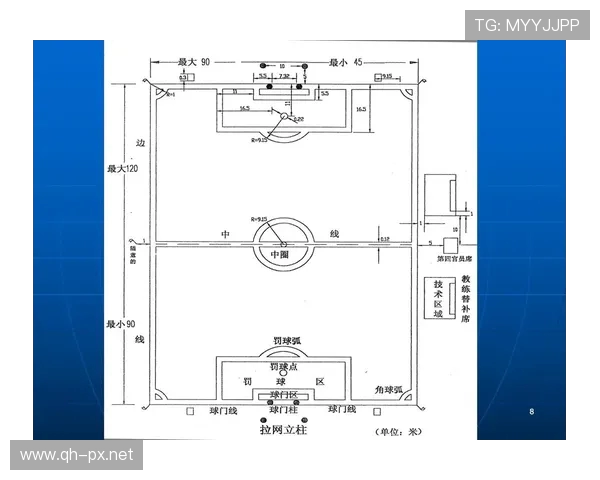
Task: Select the '最大120' length label
Action: tap(123, 168)
